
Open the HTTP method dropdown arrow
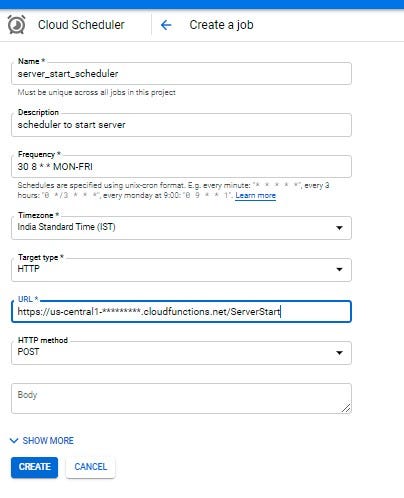[x=339, y=353]
